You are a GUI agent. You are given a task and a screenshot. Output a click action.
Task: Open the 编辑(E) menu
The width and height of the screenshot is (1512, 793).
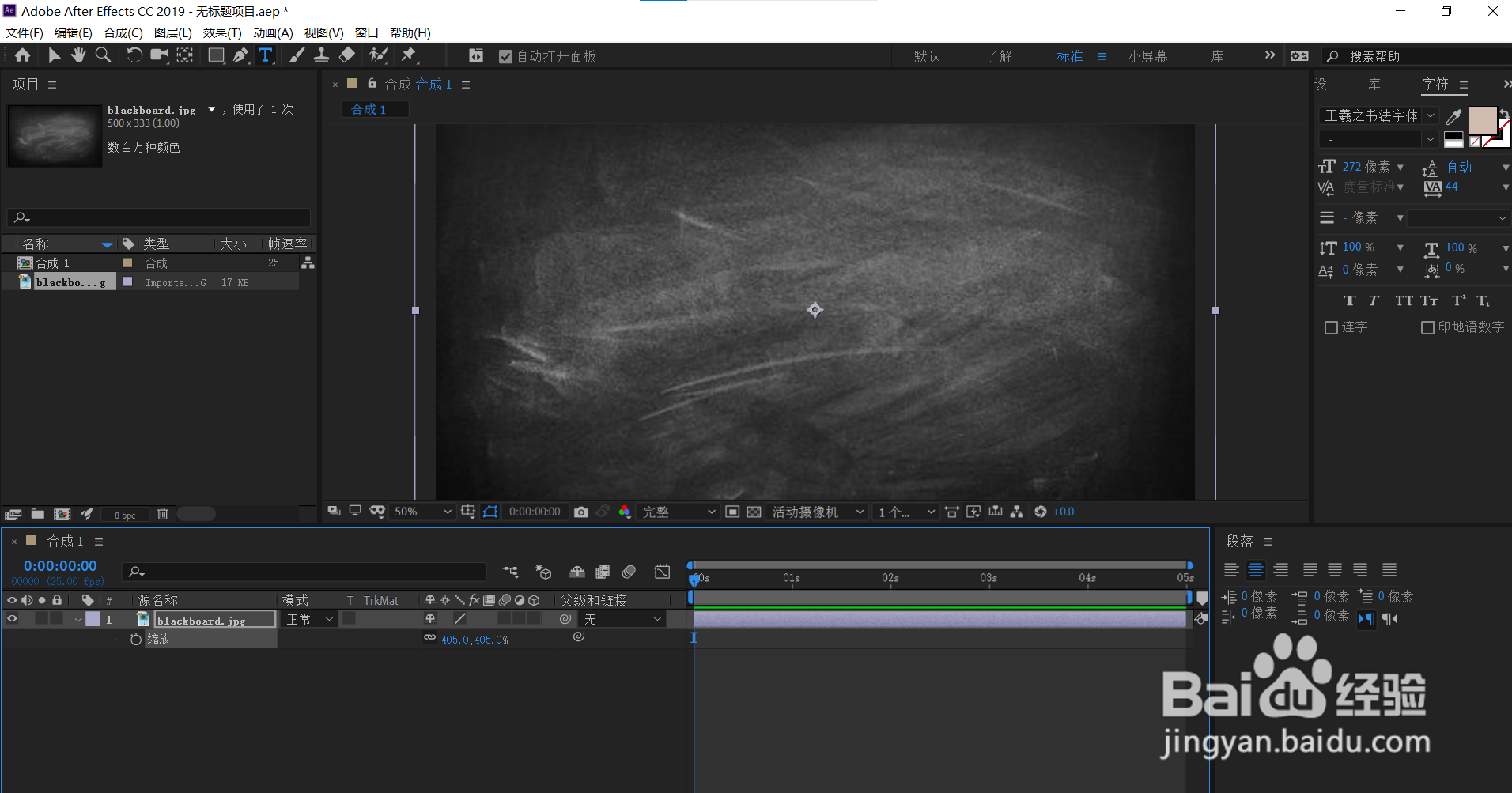click(74, 32)
